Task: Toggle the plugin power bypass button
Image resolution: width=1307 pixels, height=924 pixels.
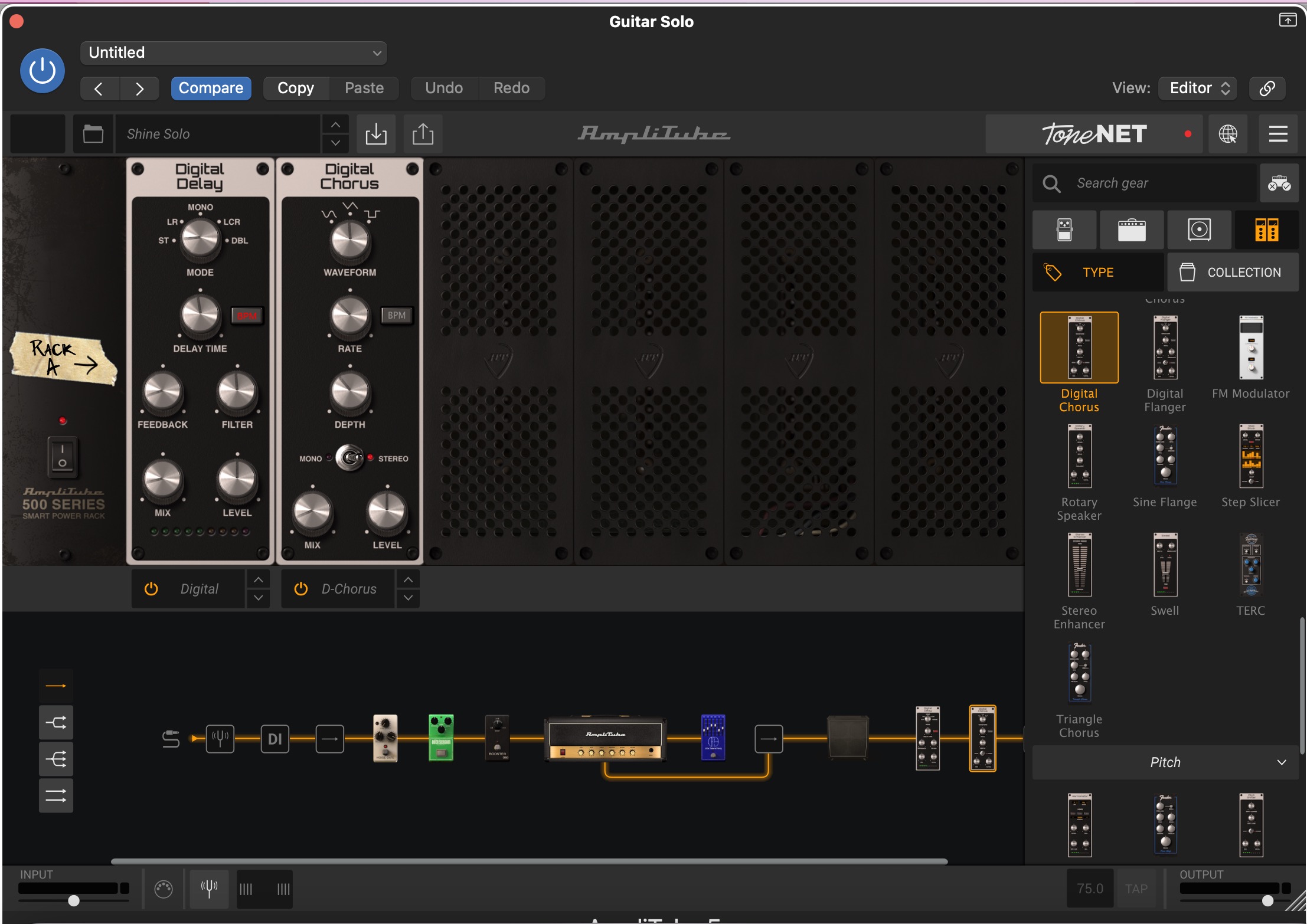Action: point(43,71)
